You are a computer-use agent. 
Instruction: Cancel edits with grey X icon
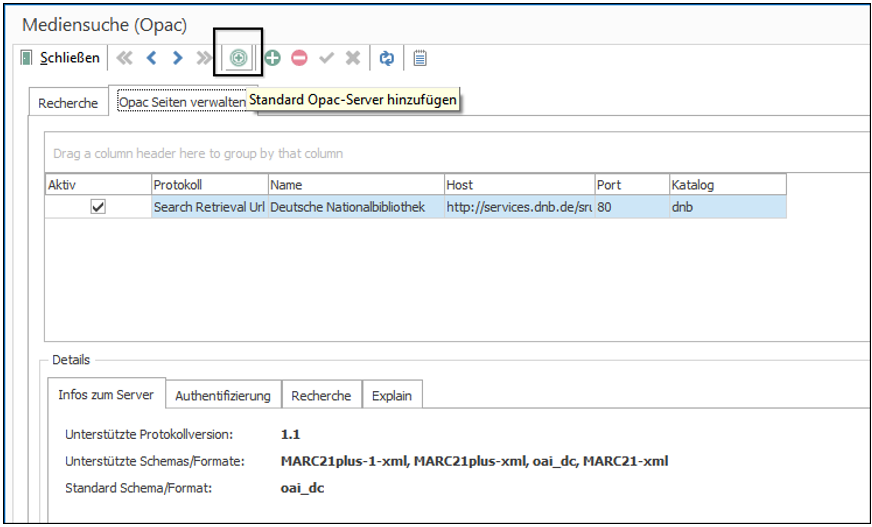coord(353,58)
